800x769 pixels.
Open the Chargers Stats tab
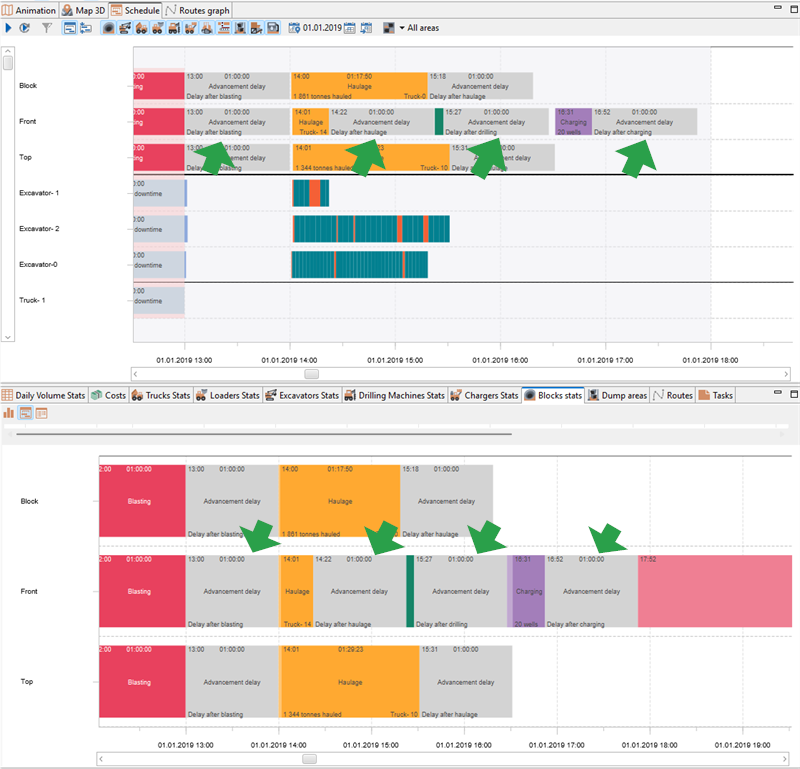[485, 395]
